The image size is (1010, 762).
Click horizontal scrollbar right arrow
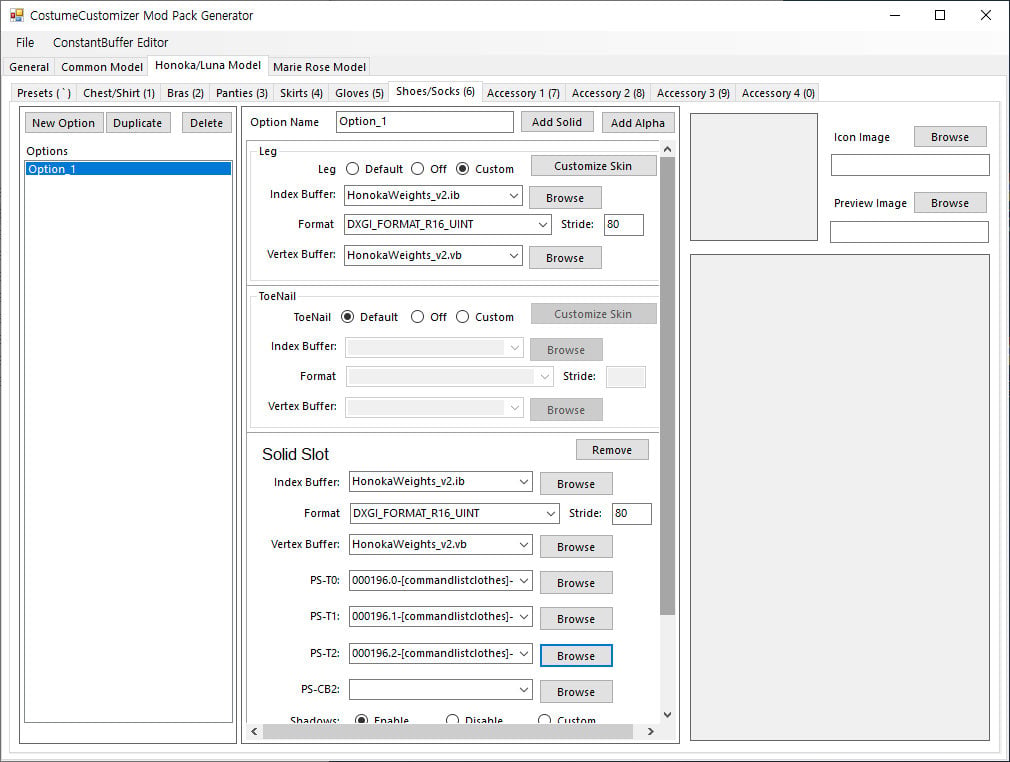coord(651,731)
